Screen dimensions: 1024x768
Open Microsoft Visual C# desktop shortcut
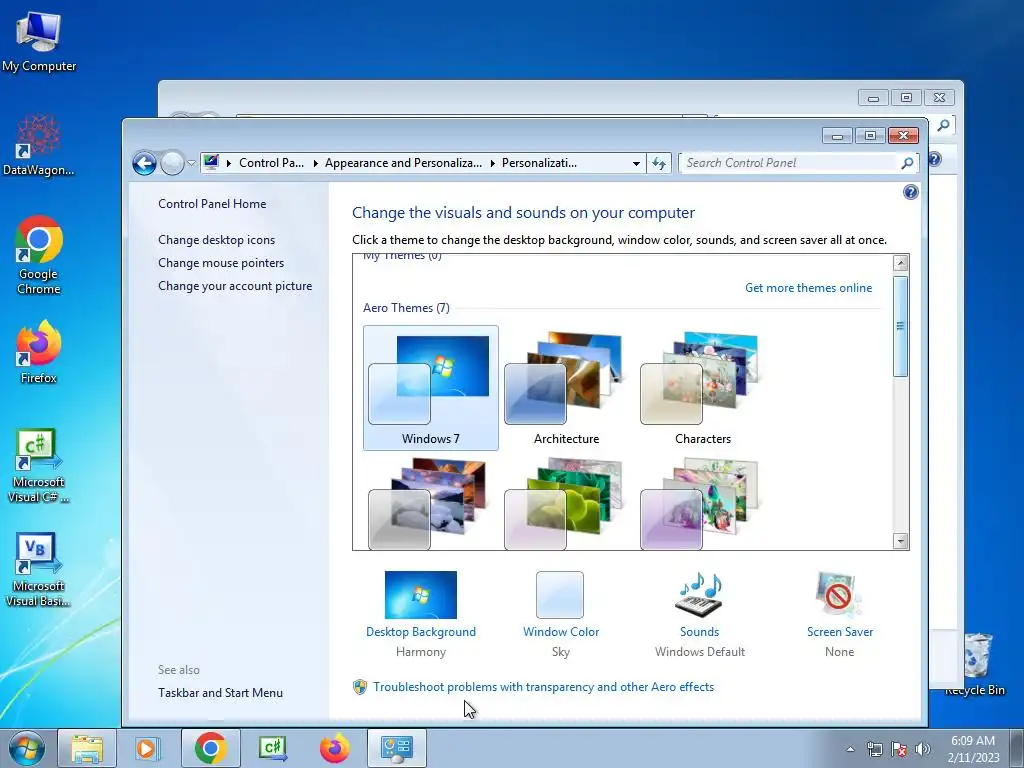click(x=39, y=466)
